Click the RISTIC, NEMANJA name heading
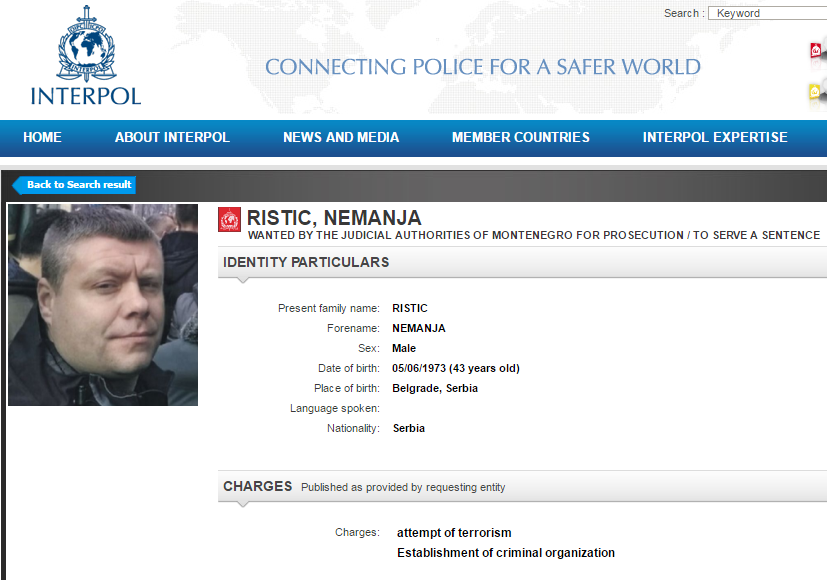 [x=334, y=218]
